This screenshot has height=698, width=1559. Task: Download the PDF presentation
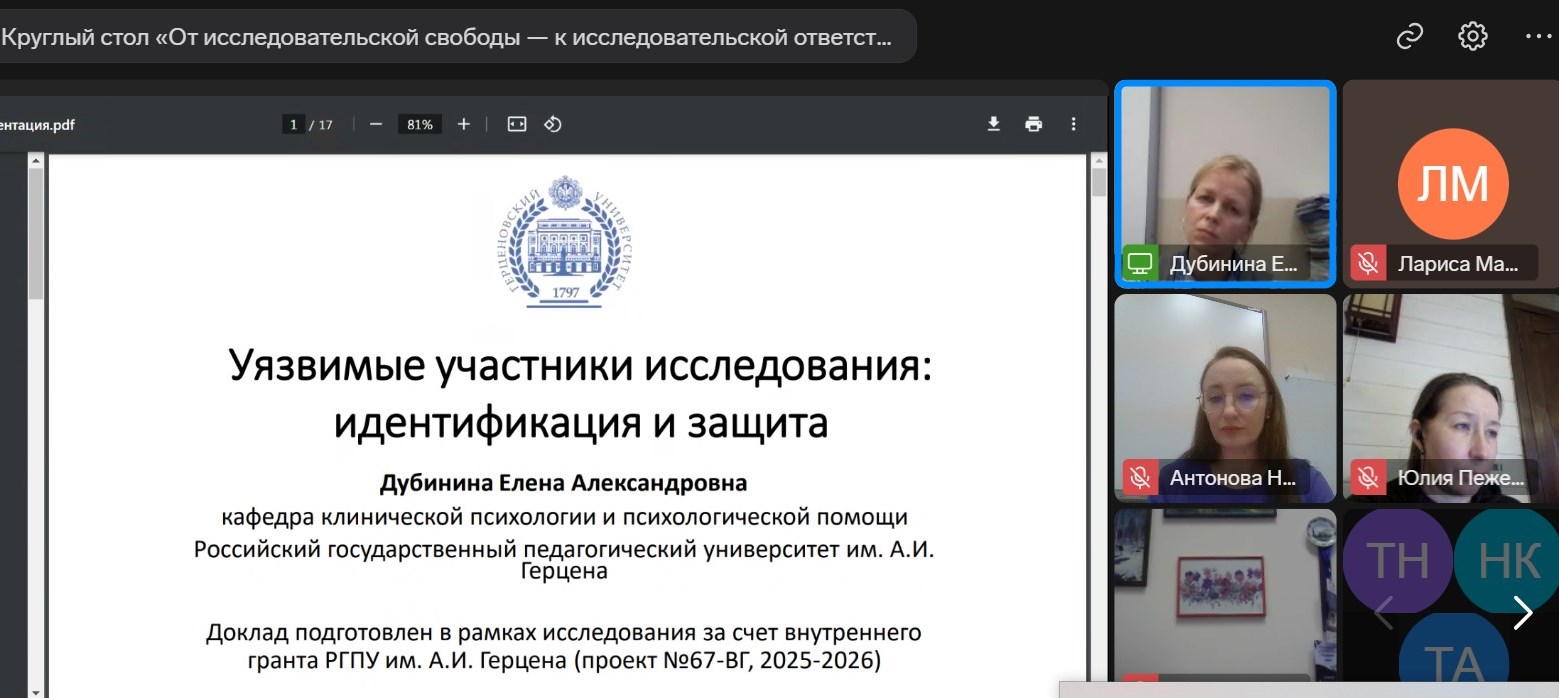point(993,124)
